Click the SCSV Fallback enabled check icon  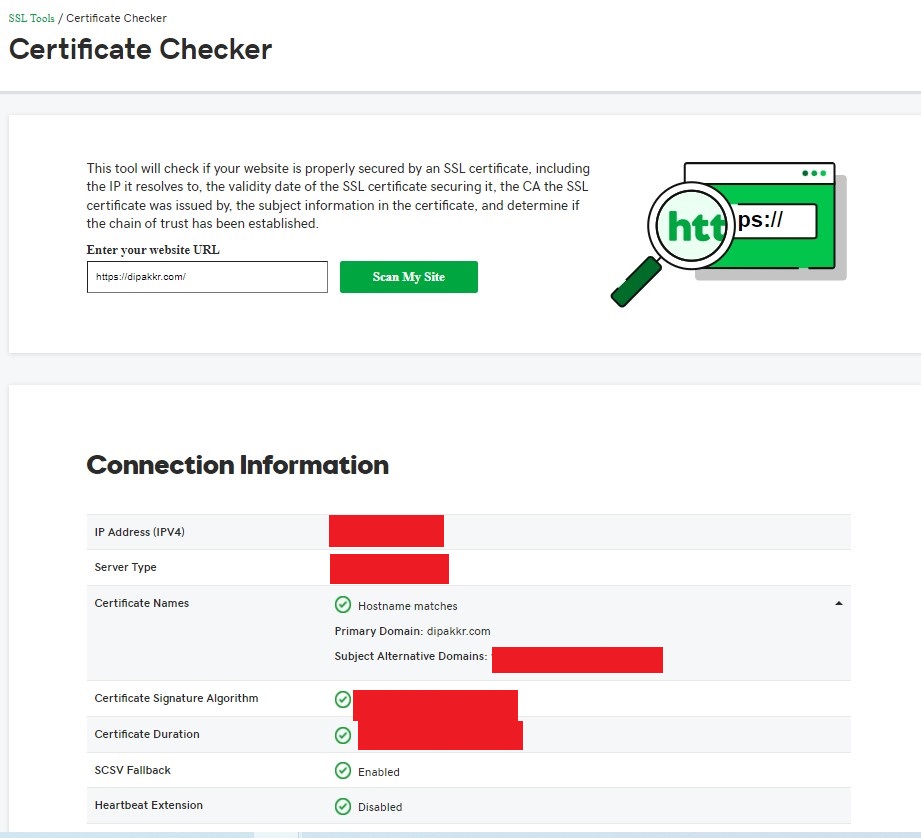tap(343, 771)
